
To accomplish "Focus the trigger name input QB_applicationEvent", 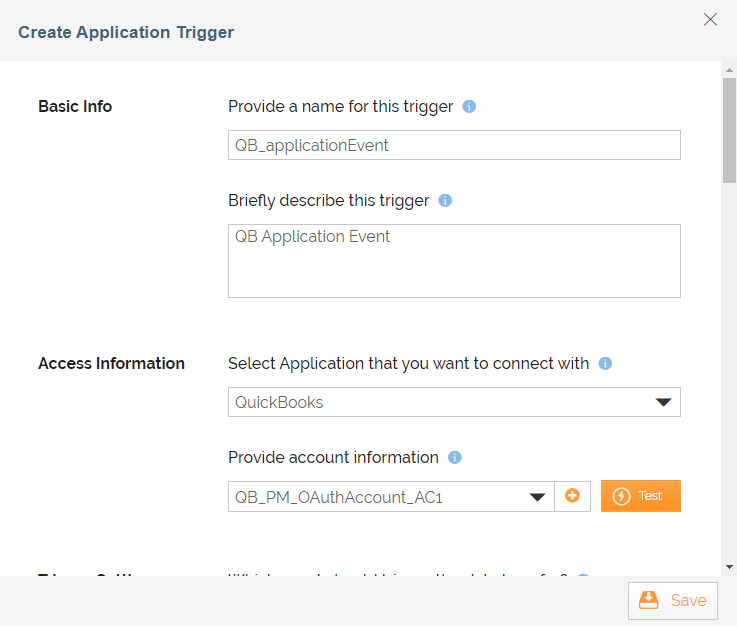I will (454, 145).
